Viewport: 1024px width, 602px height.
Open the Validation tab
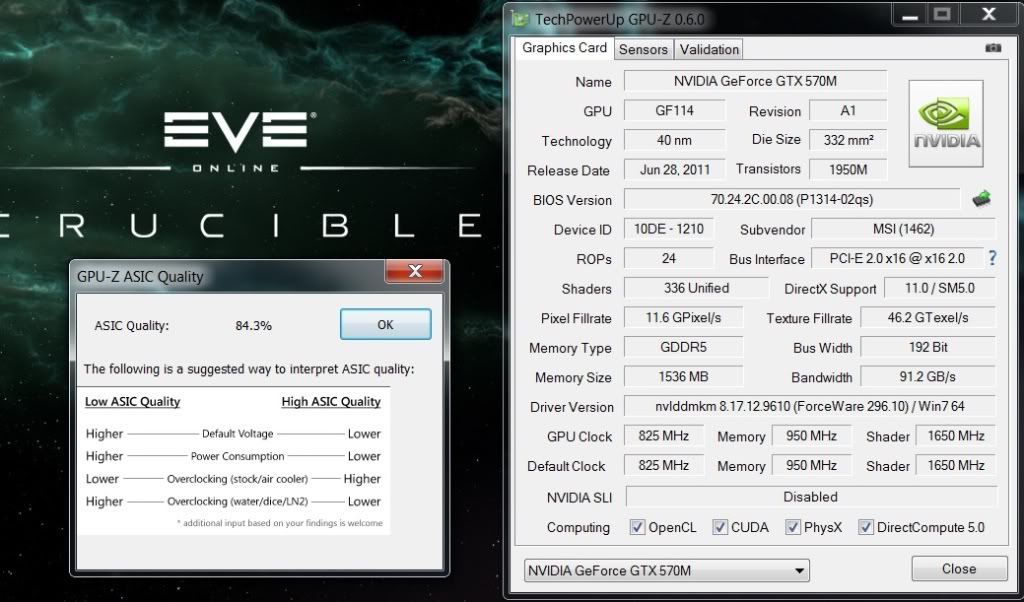[x=709, y=49]
